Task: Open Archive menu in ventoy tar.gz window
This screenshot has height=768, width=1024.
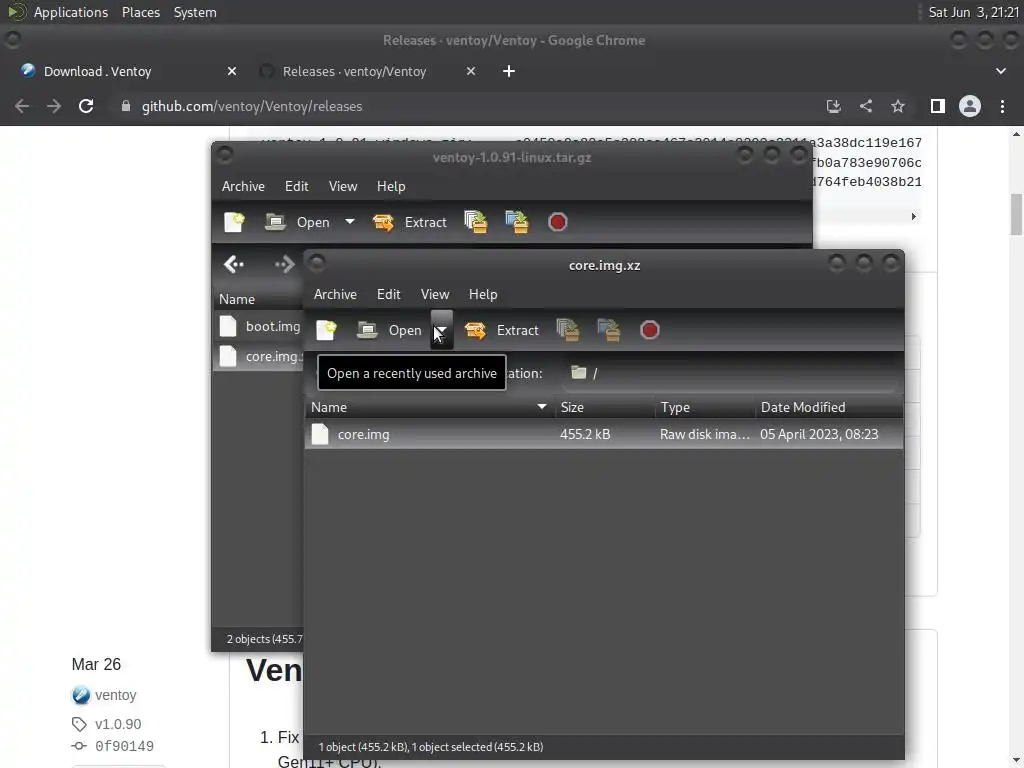Action: coord(243,186)
